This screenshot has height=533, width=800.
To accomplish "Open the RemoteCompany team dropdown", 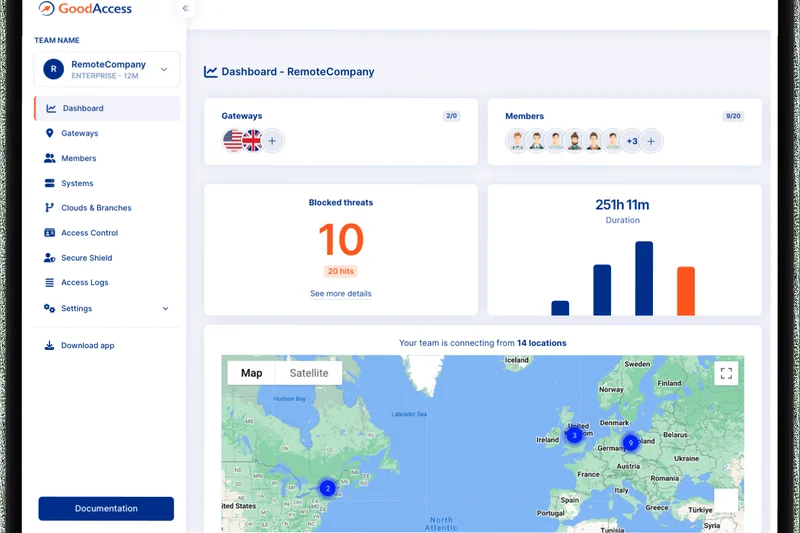I will click(x=164, y=69).
